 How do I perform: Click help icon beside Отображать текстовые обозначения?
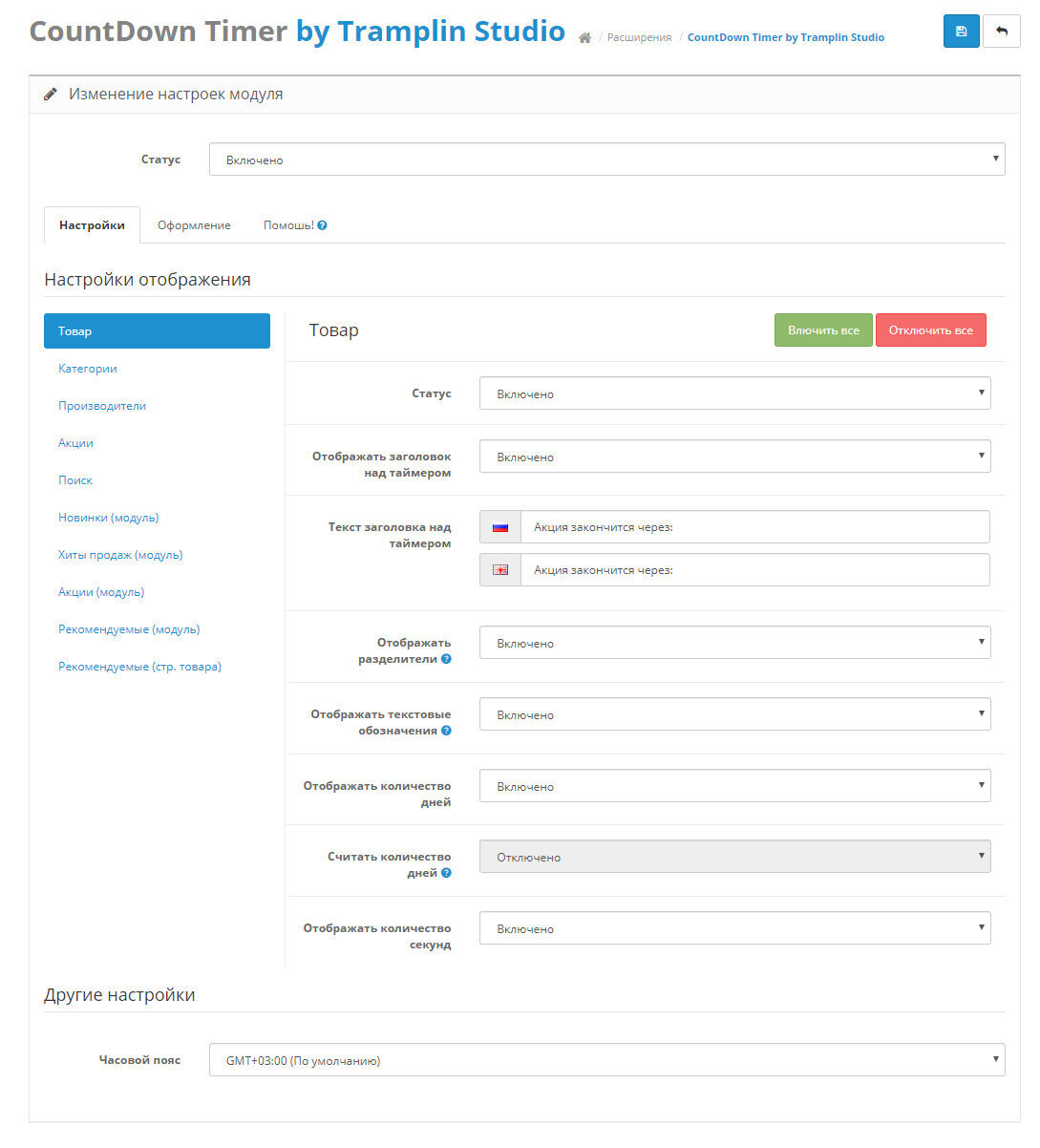(446, 731)
